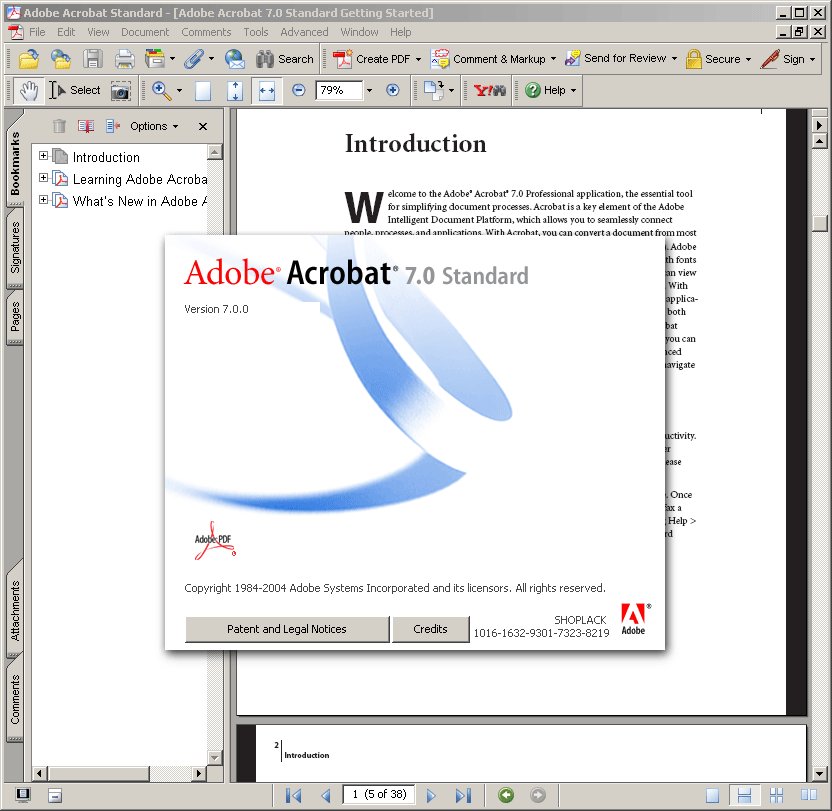Click the Yahoo search toolbar icon

[x=489, y=91]
